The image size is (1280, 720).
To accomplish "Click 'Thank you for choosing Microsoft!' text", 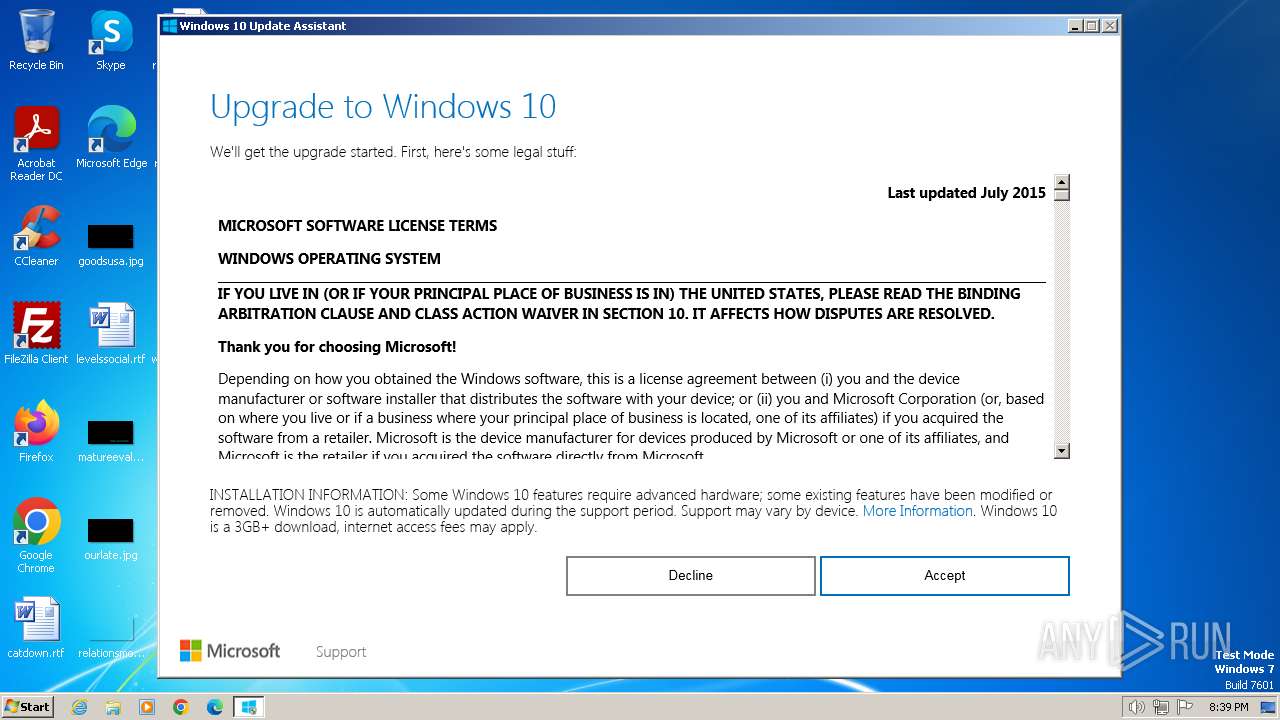I will 337,347.
